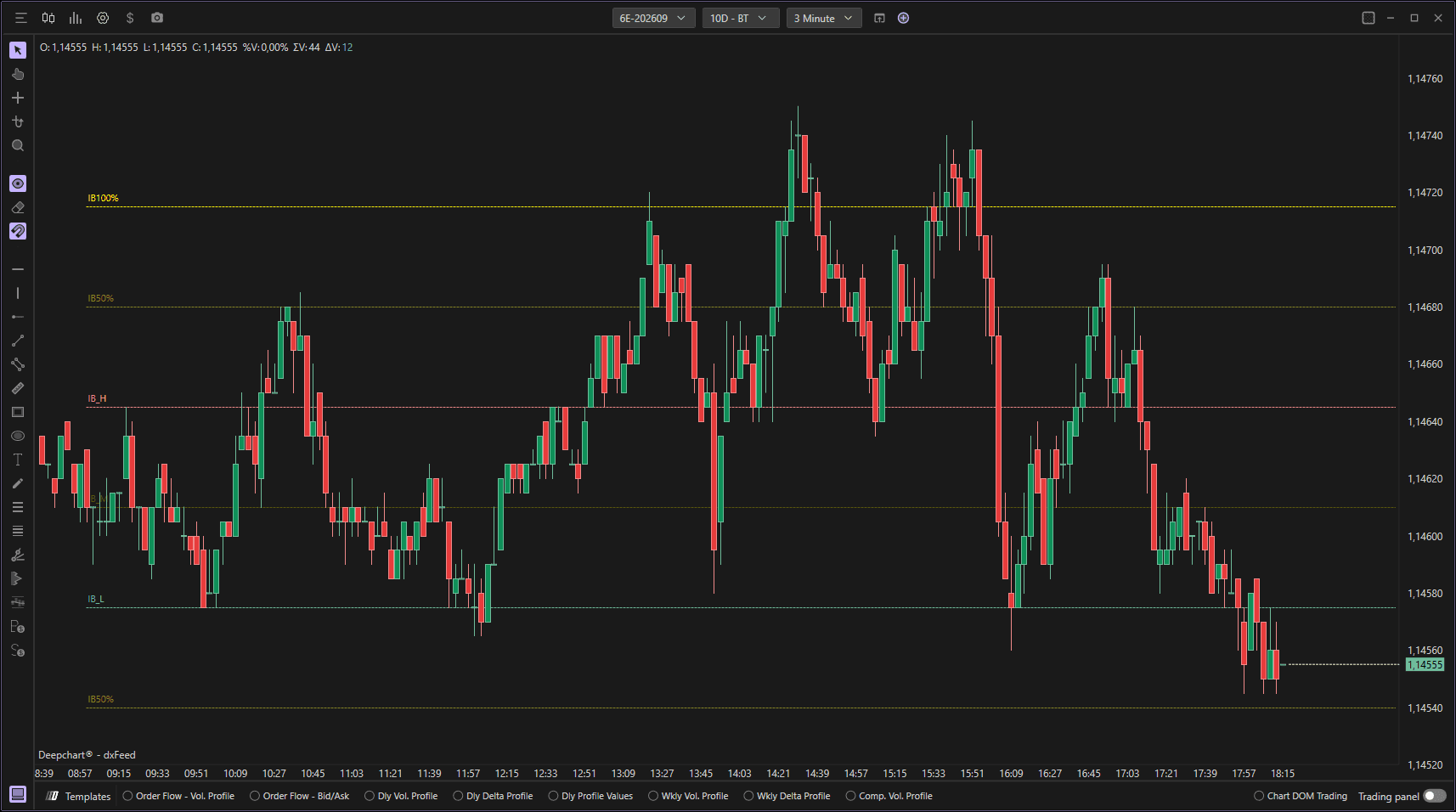Click the window layout square icon
The image size is (1456, 812).
pos(1369,18)
